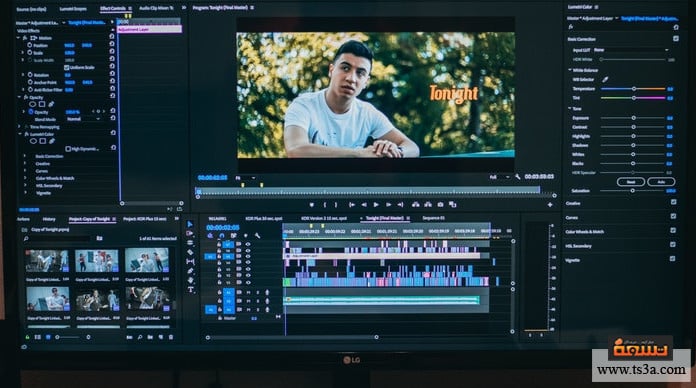
Task: Select the first clip thumbnail in Project panel
Action: click(47, 261)
